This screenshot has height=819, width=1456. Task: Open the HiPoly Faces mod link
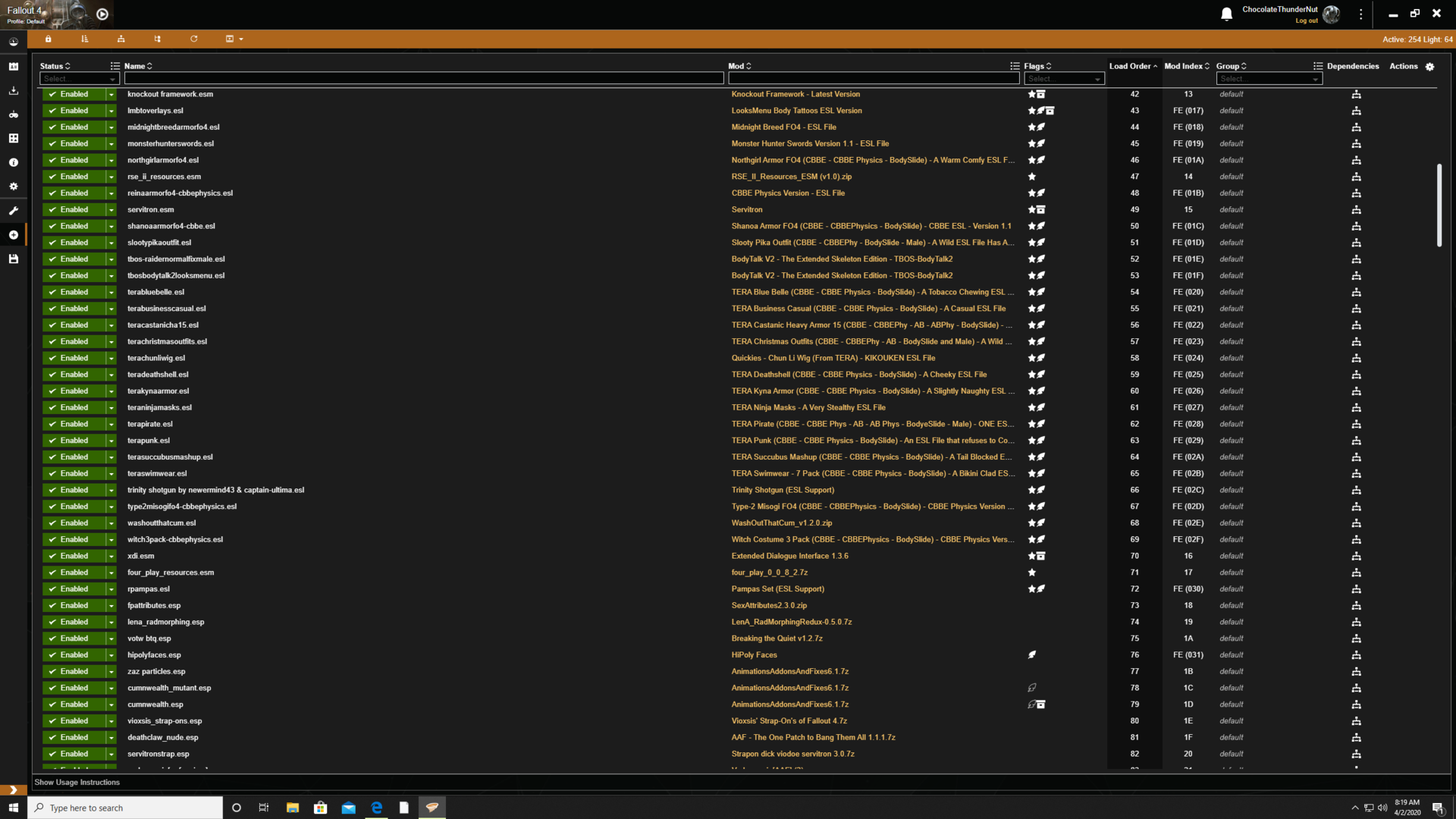754,655
